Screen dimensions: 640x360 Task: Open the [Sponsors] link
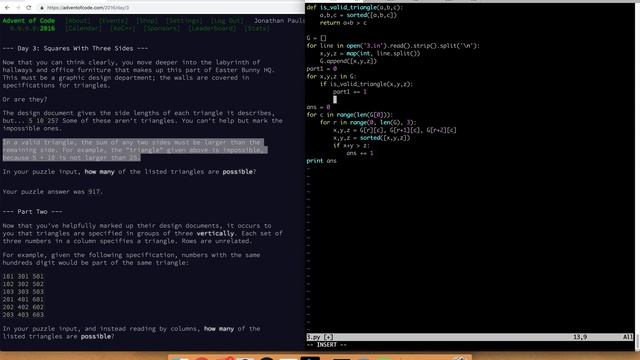pyautogui.click(x=162, y=29)
